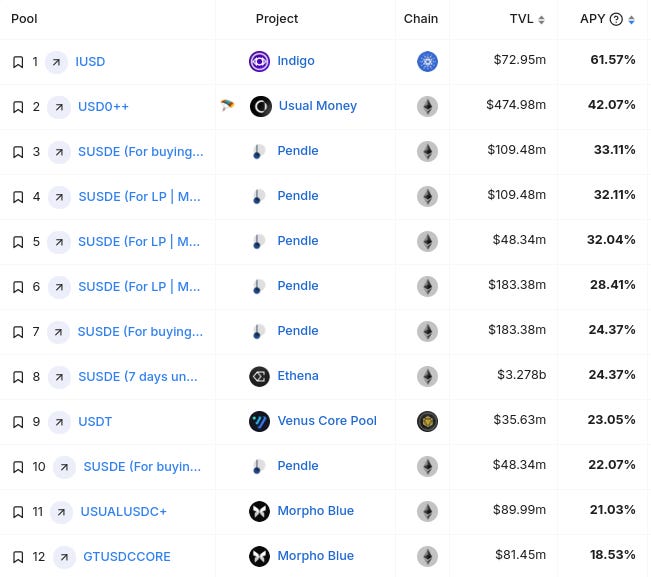Bookmark pool row number 3
This screenshot has width=651, height=577.
[18, 152]
